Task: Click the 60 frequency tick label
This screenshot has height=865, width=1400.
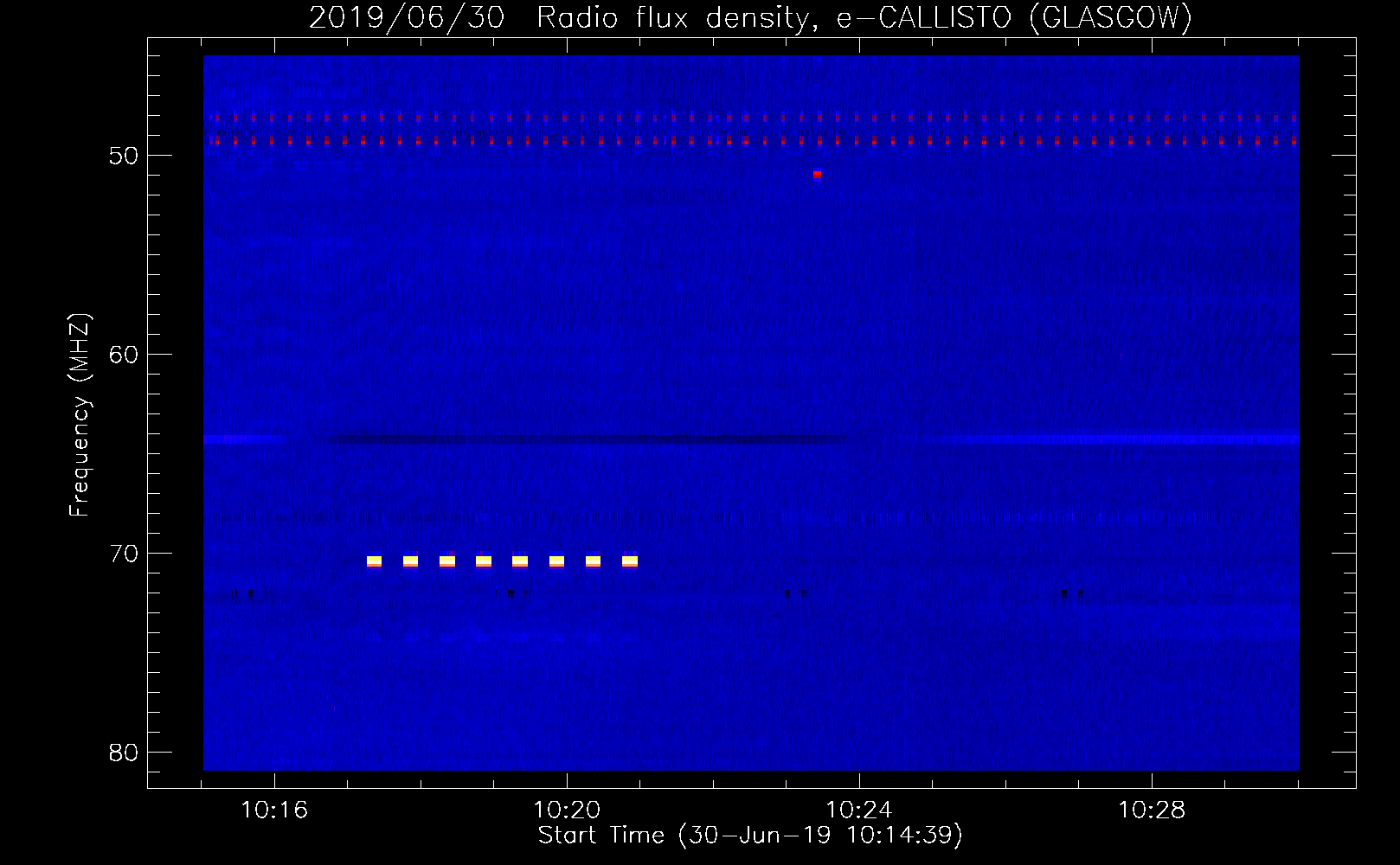Action: coord(124,355)
